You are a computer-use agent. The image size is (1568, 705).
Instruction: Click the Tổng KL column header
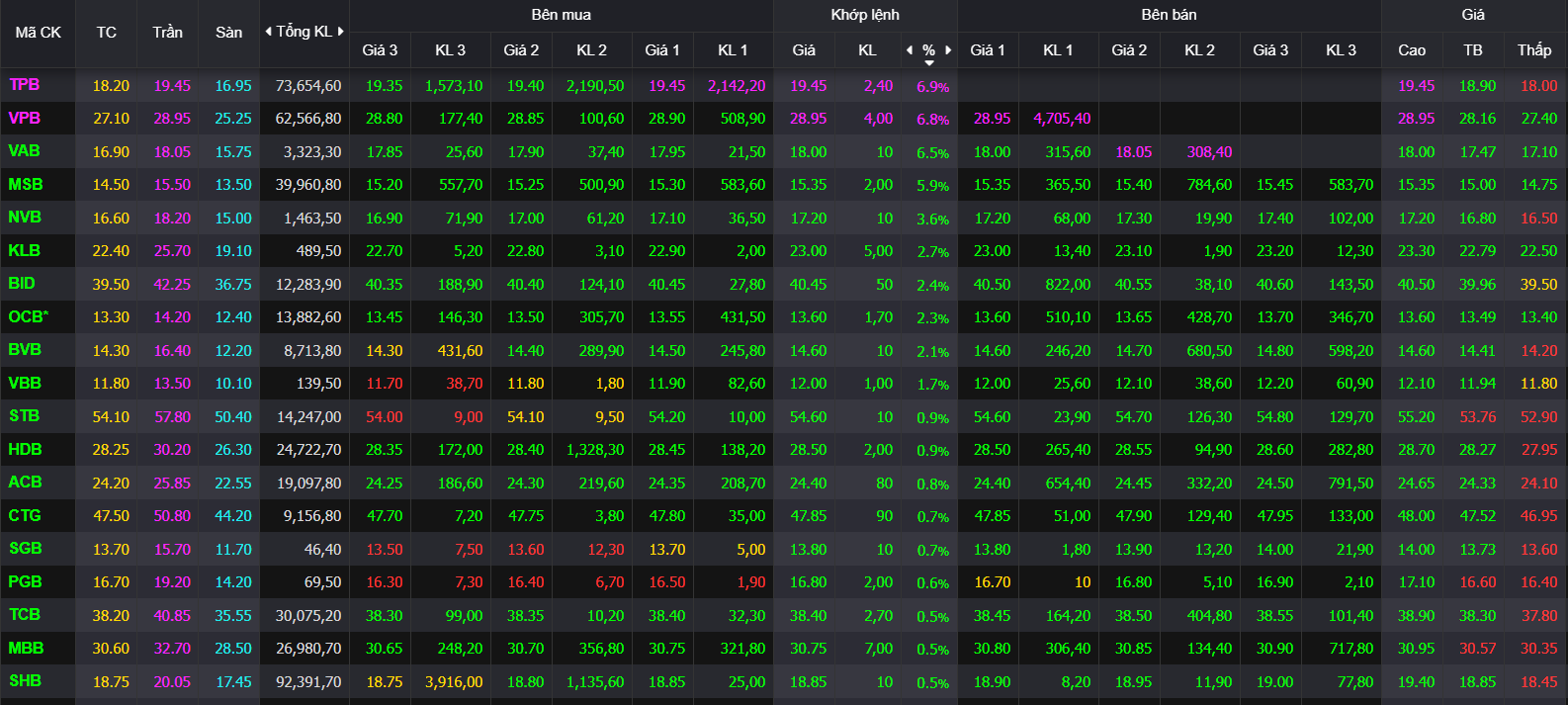pos(305,32)
